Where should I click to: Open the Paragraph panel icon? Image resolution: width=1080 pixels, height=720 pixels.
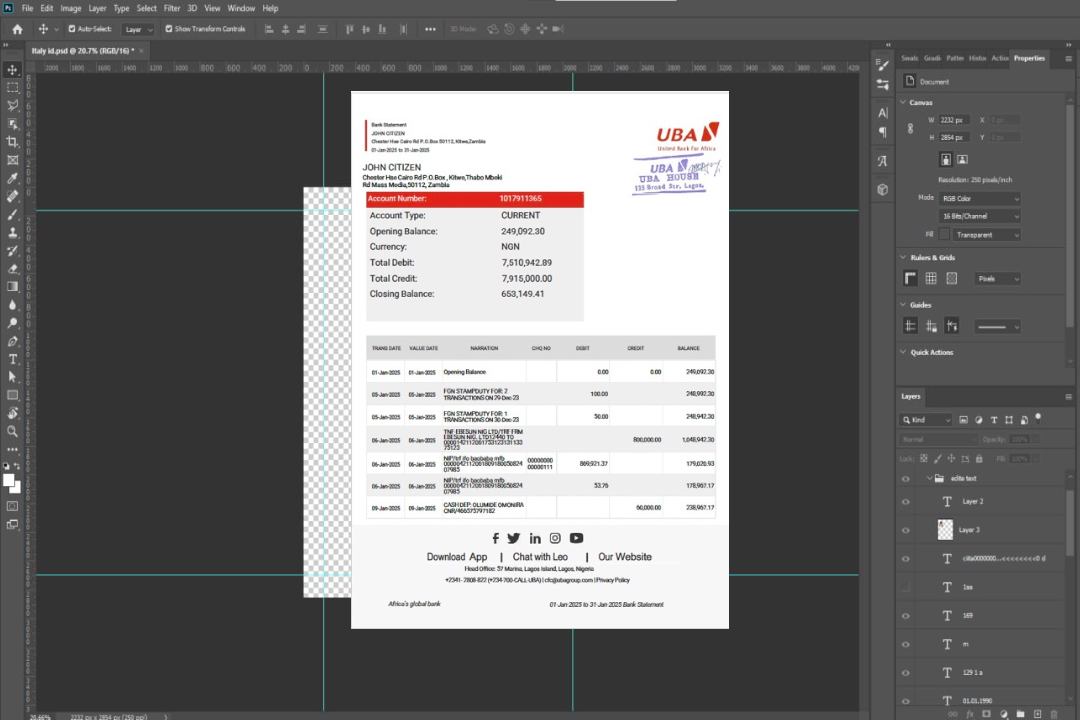tap(883, 132)
